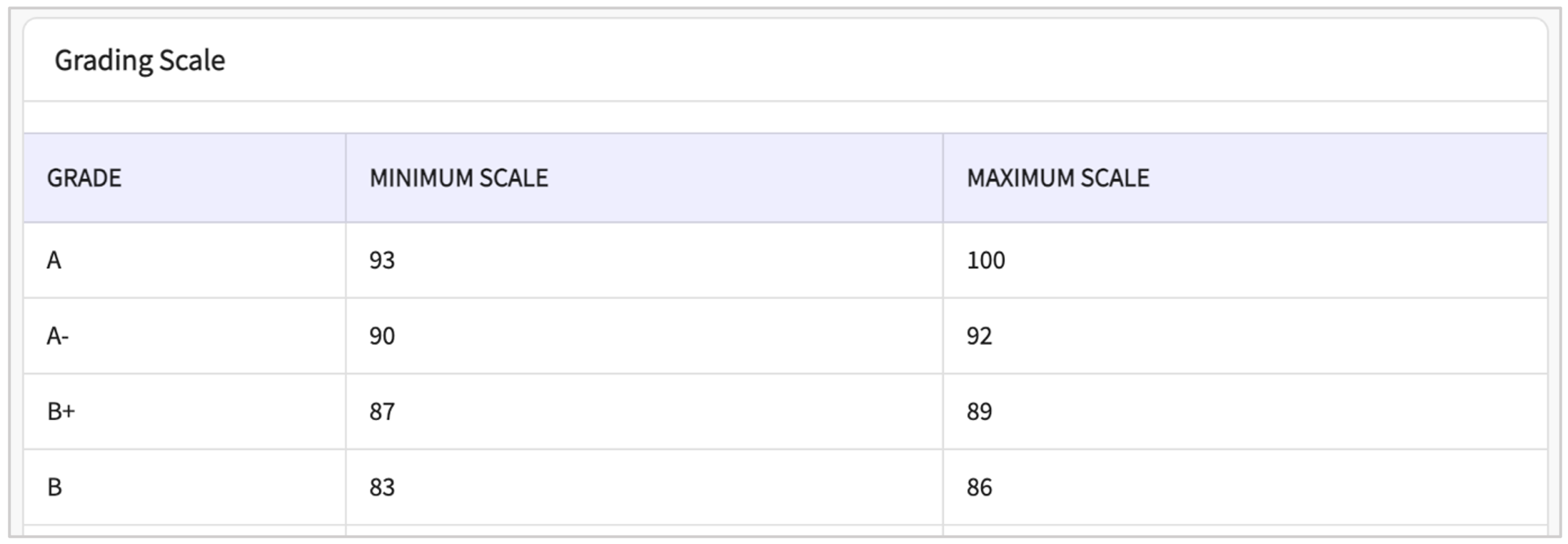Click the GRADE column header
This screenshot has width=1568, height=544.
tap(84, 178)
